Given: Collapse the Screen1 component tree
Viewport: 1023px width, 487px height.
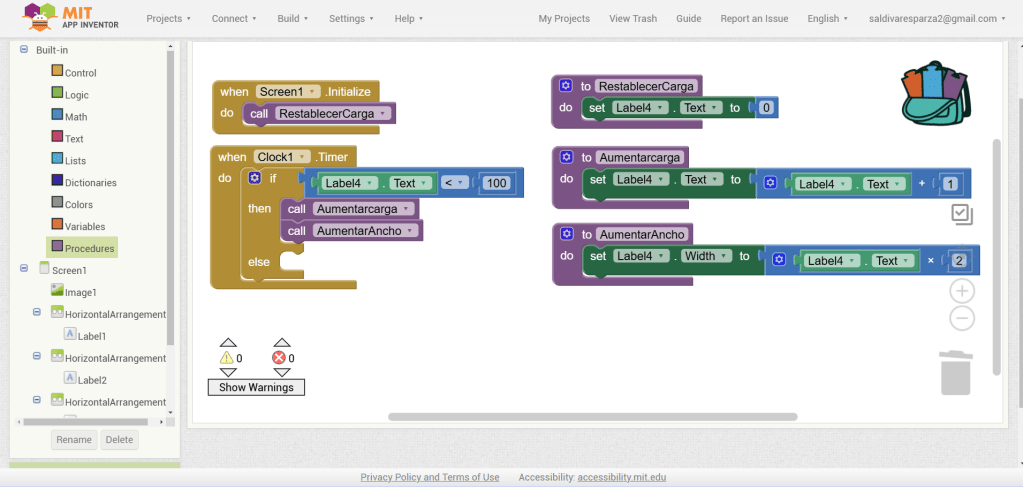Looking at the screenshot, I should click(23, 269).
